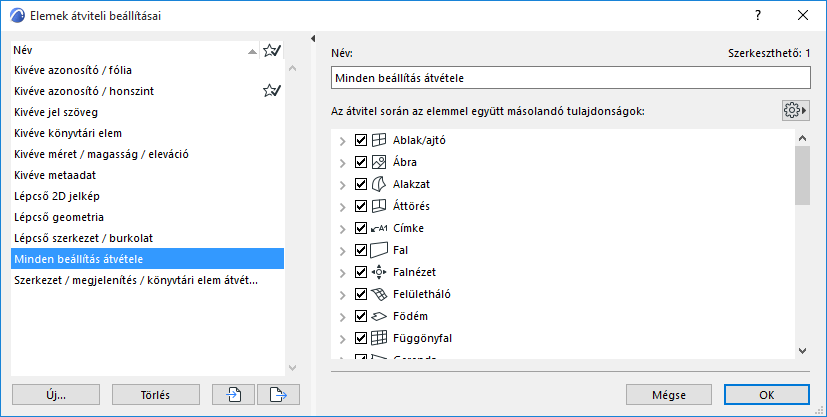
Task: Disable the Felületháló checkbox
Action: 361,294
